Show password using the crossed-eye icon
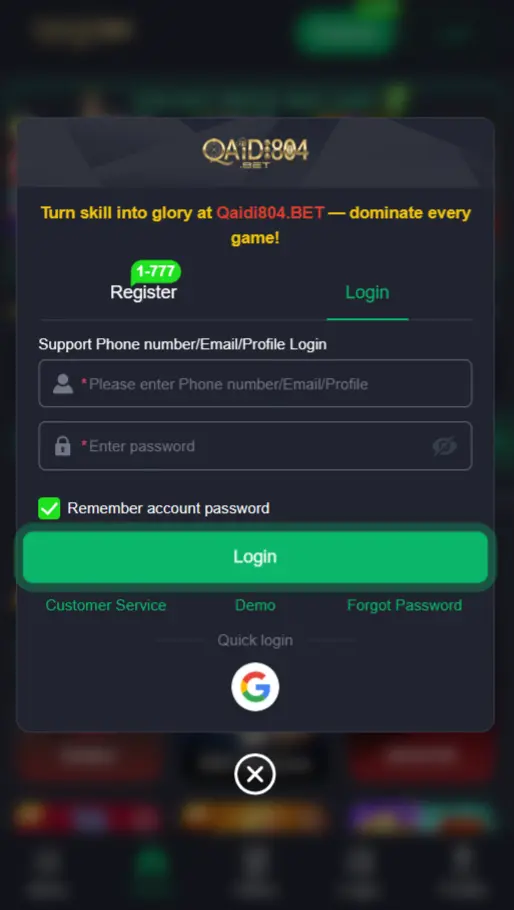The width and height of the screenshot is (514, 910). tap(444, 446)
